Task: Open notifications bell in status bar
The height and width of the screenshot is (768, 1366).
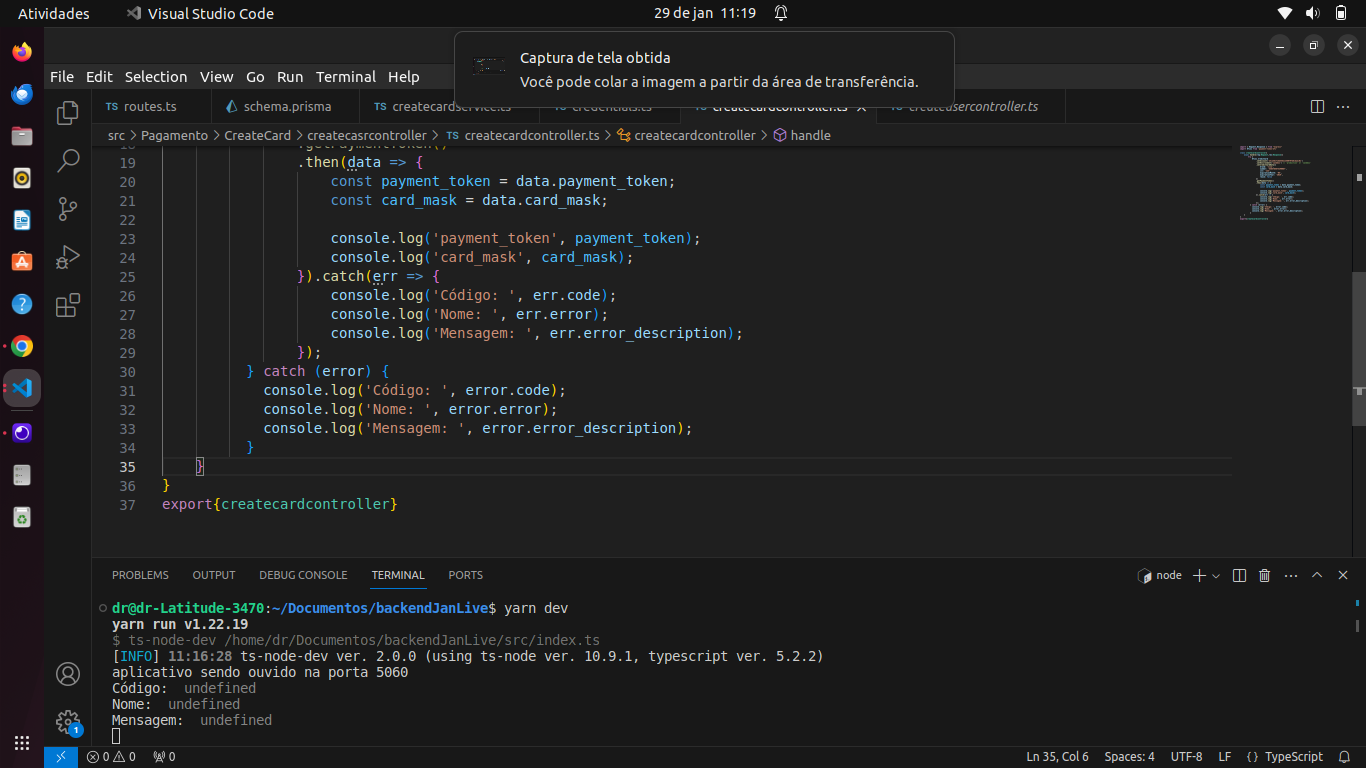Action: (x=1346, y=757)
